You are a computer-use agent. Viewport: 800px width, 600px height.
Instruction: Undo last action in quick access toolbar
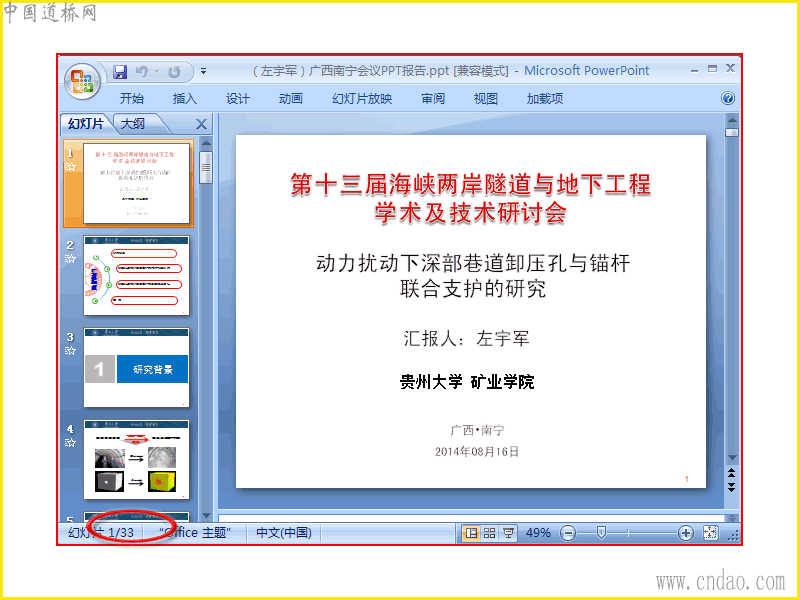tap(142, 72)
